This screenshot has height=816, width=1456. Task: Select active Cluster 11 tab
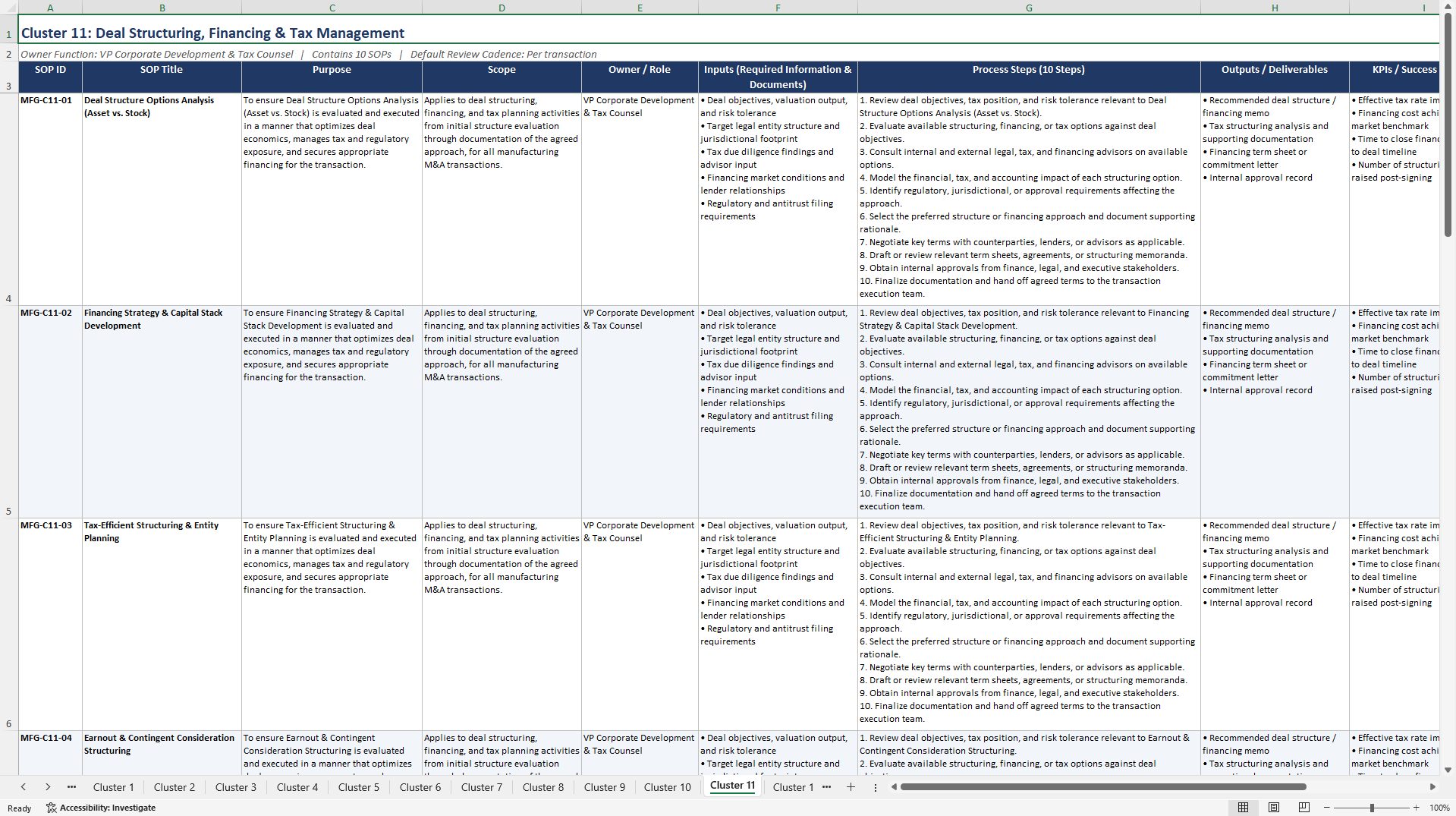pyautogui.click(x=733, y=786)
